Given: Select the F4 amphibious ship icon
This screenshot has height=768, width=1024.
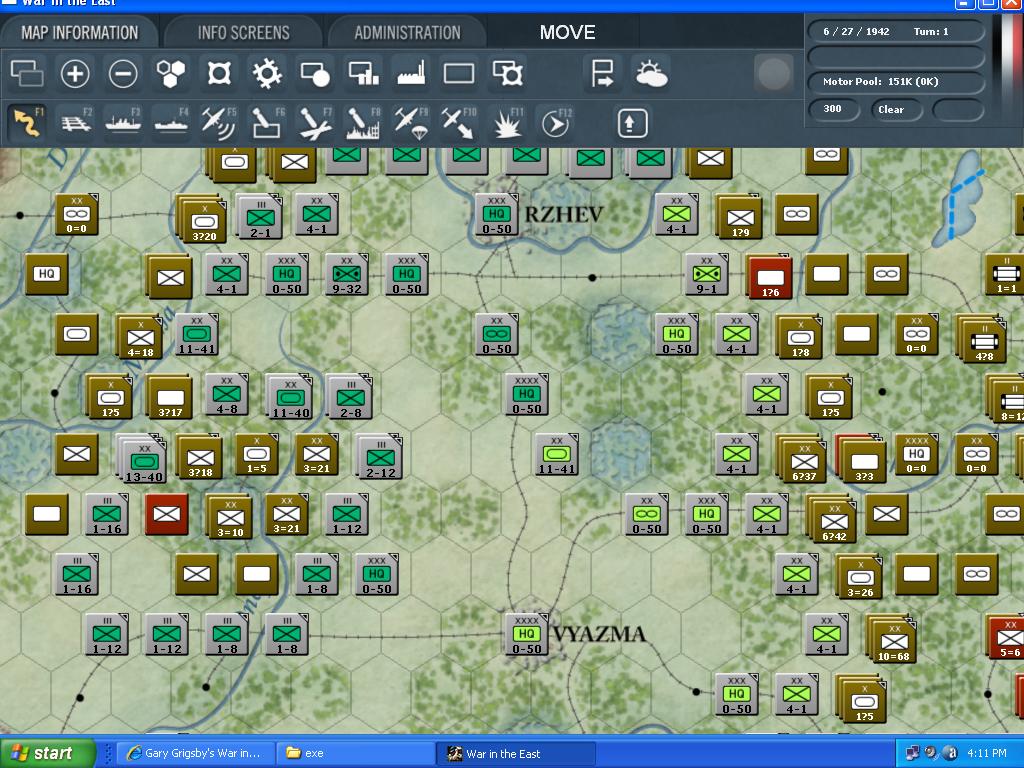Looking at the screenshot, I should tap(171, 123).
